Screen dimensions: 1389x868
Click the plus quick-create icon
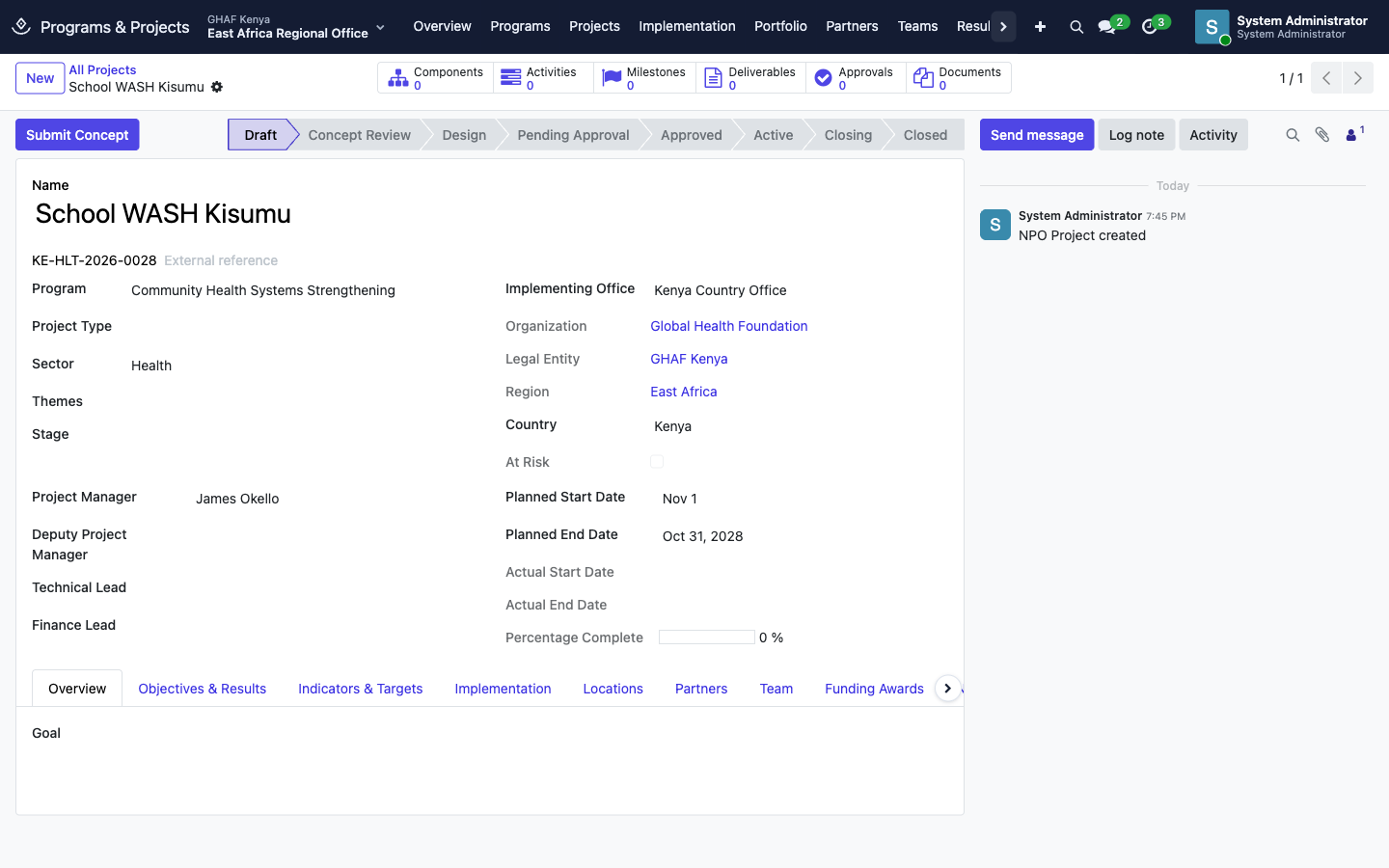coord(1040,27)
